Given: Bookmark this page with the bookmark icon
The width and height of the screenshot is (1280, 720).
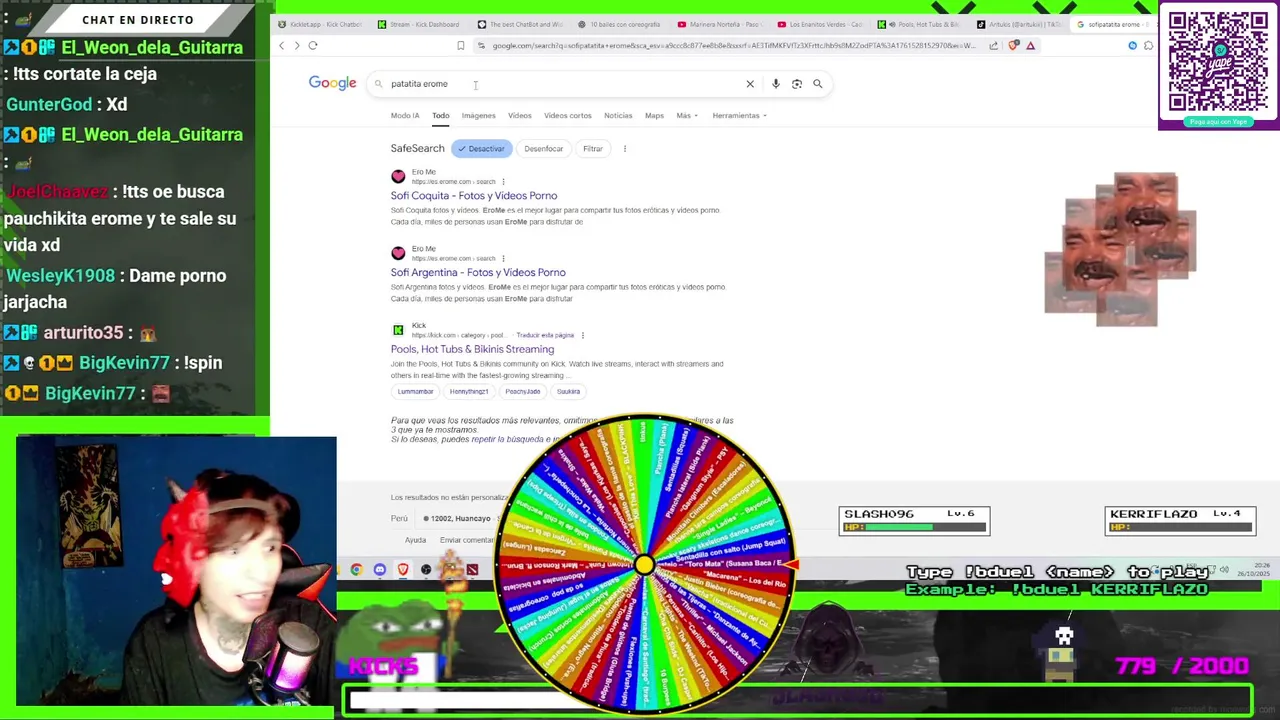Looking at the screenshot, I should pyautogui.click(x=460, y=45).
